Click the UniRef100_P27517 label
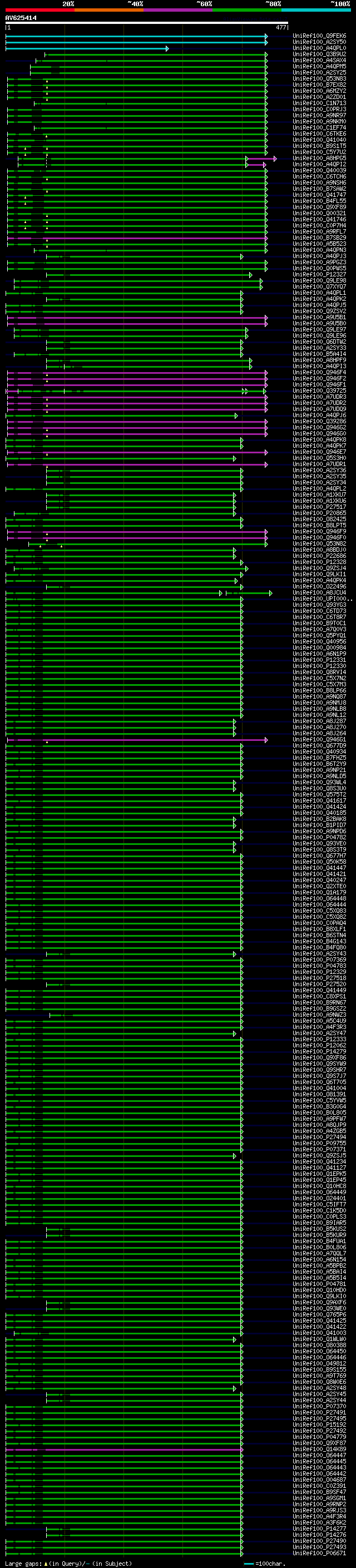 point(319,507)
